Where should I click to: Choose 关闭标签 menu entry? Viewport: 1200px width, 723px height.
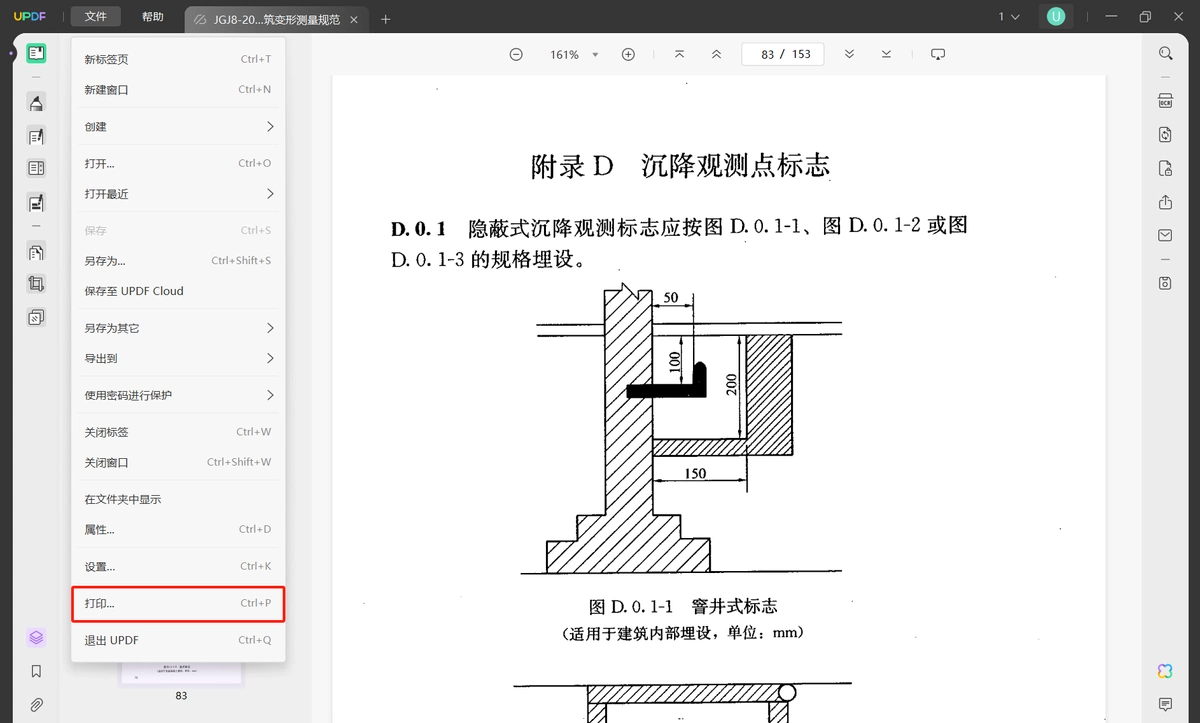[x=179, y=432]
